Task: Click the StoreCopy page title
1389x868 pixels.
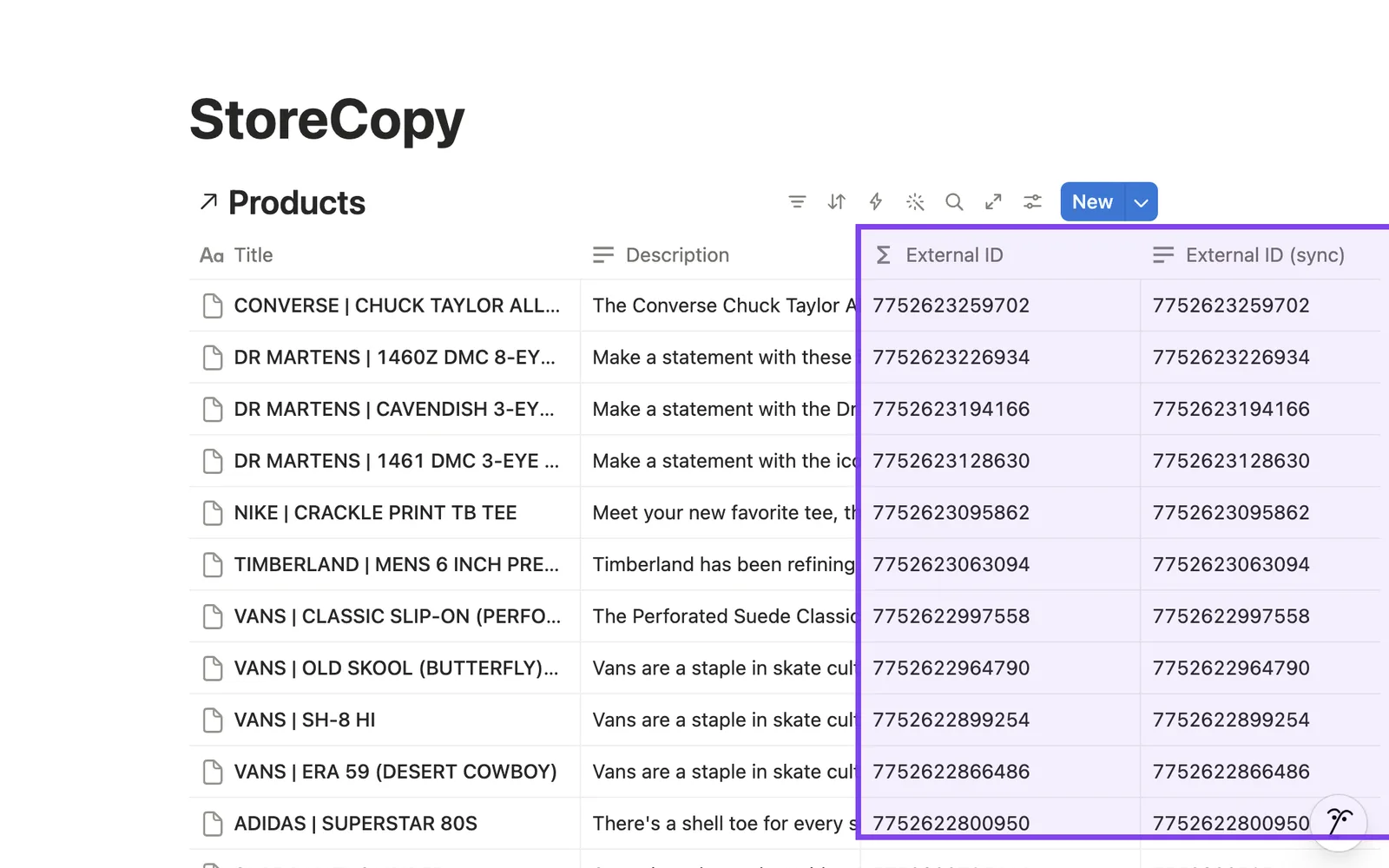Action: 327,119
